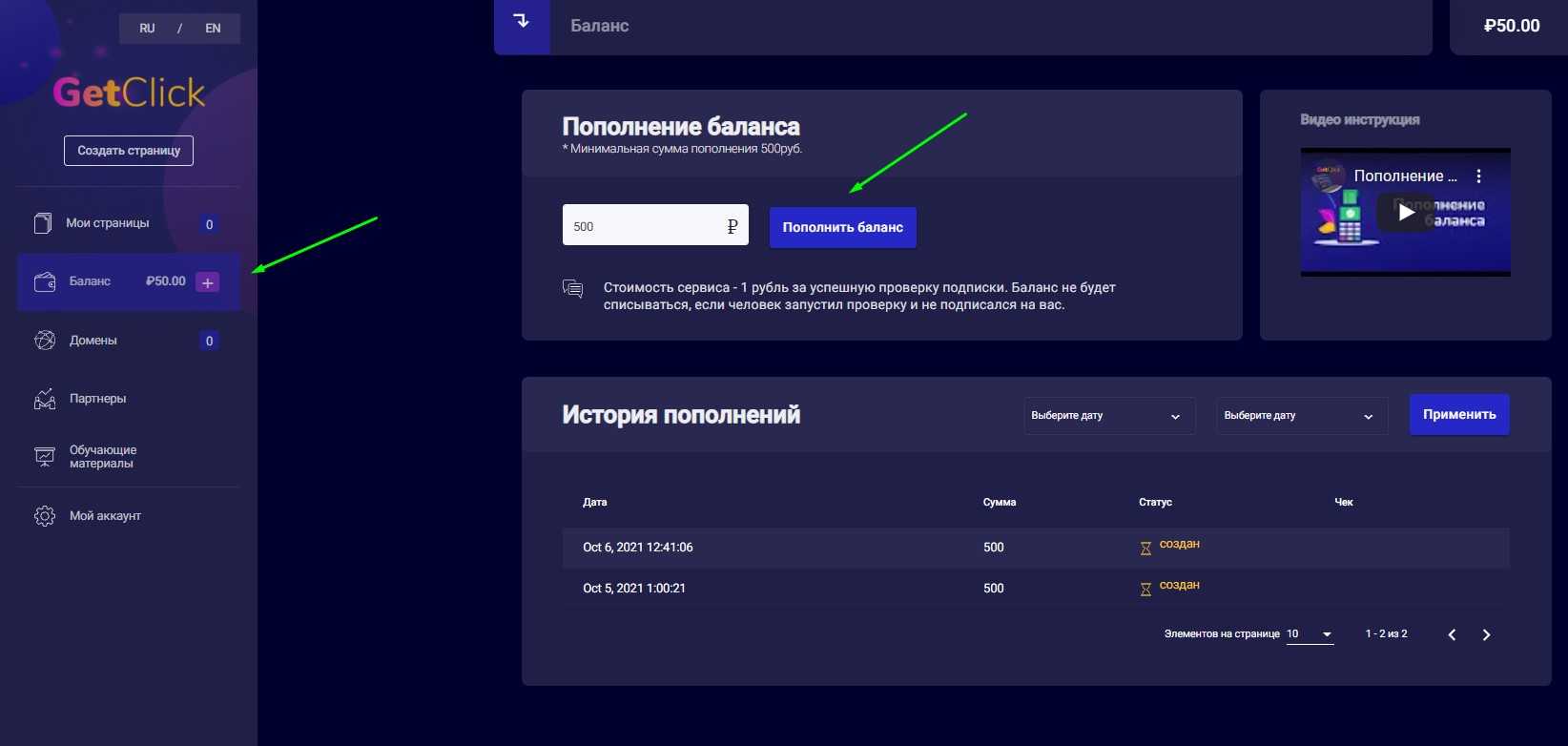Click the Партнеры chart icon
Viewport: 1568px width, 746px height.
[x=45, y=399]
